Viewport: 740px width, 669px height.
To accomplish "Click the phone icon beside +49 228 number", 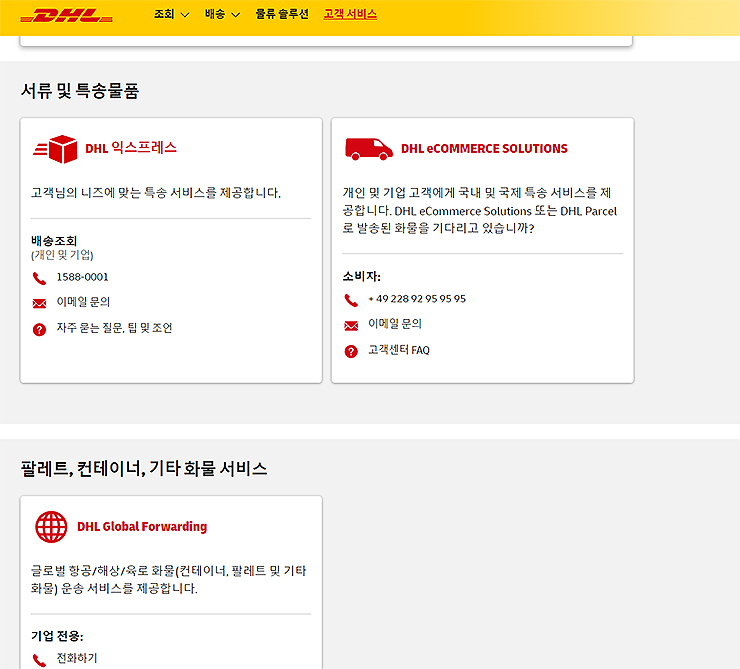I will point(351,300).
